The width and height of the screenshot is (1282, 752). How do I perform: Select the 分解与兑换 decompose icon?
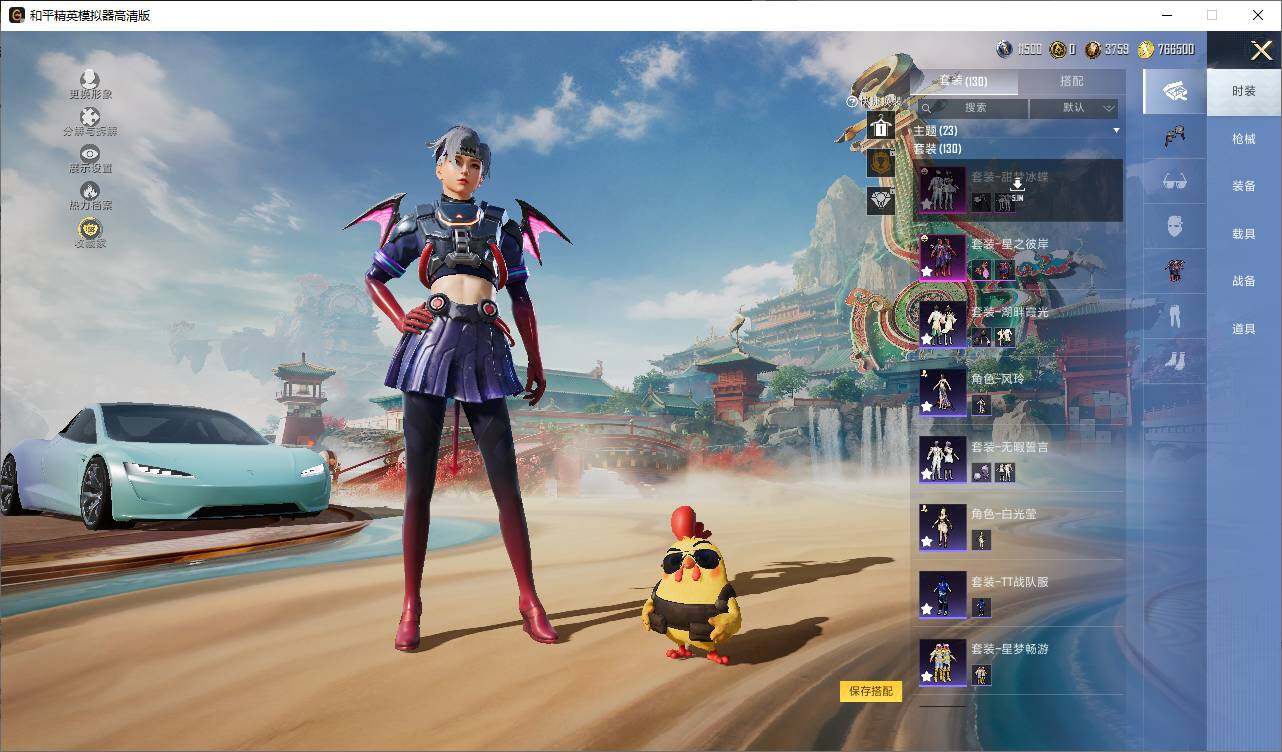89,116
